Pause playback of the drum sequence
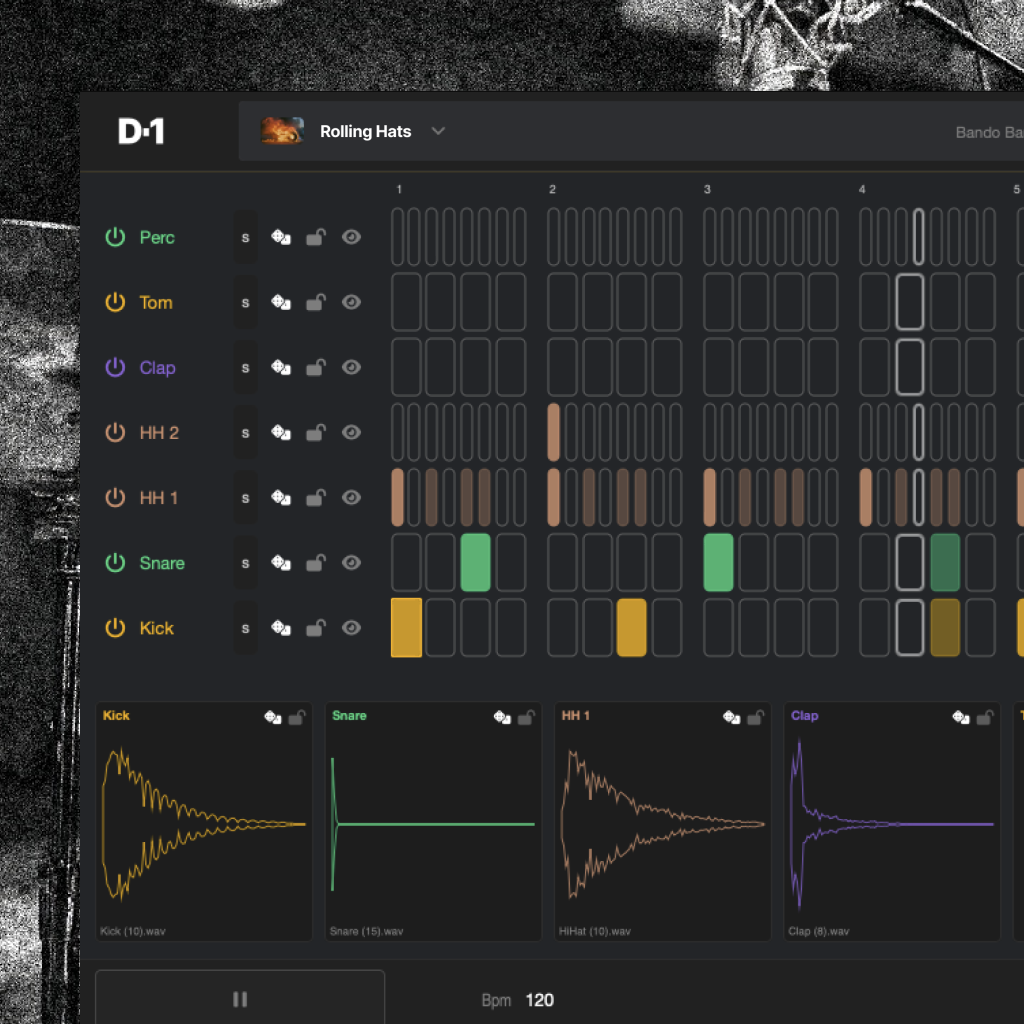 point(240,999)
